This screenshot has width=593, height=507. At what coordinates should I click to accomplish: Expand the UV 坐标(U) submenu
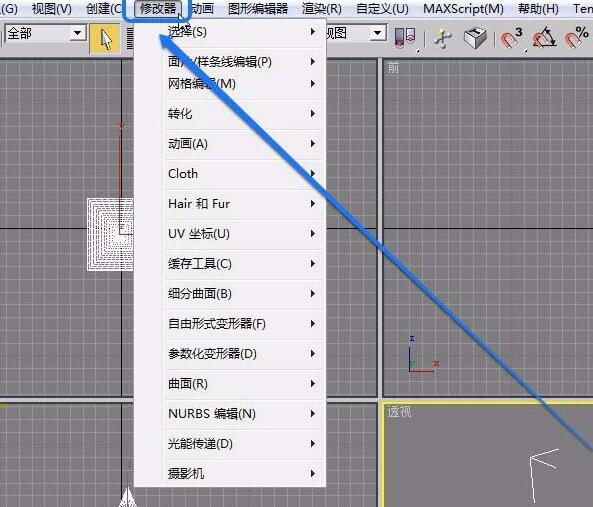tap(244, 234)
